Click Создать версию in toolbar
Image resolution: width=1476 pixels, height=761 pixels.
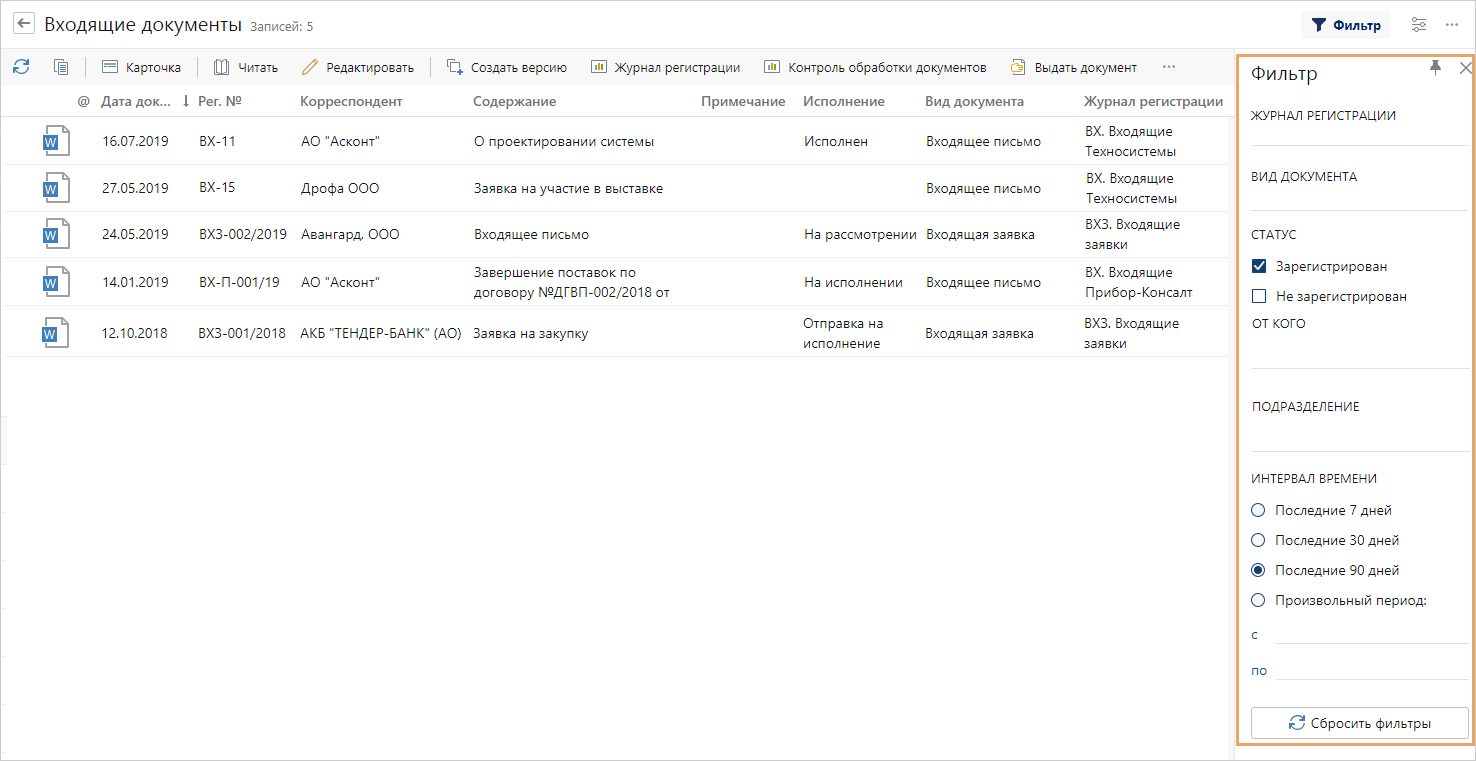click(507, 67)
